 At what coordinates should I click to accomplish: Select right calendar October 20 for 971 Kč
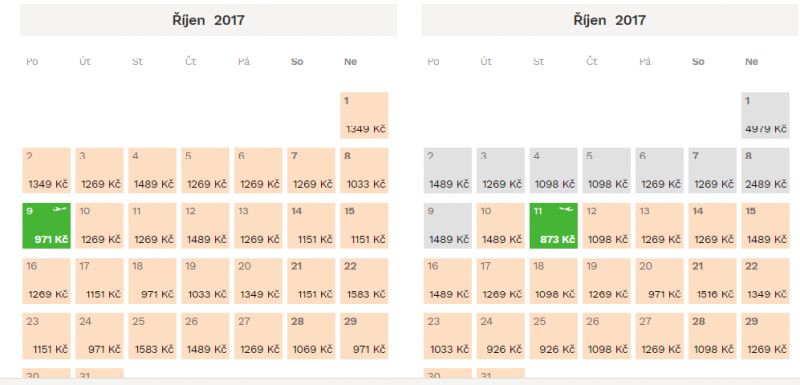pos(659,281)
